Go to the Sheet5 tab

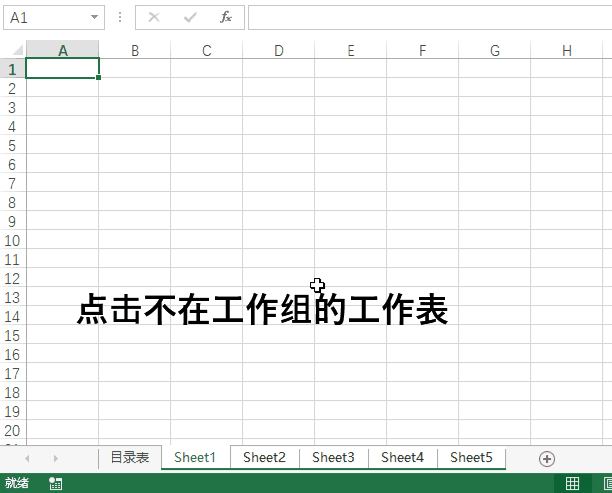pyautogui.click(x=471, y=457)
